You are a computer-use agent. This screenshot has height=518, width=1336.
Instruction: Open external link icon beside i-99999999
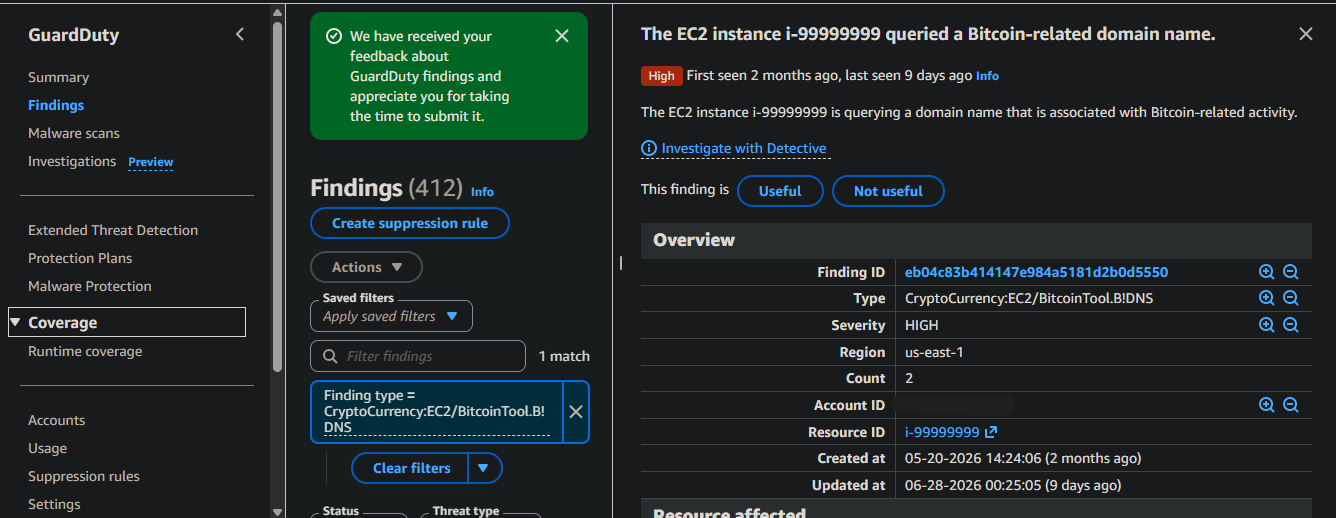coord(991,432)
